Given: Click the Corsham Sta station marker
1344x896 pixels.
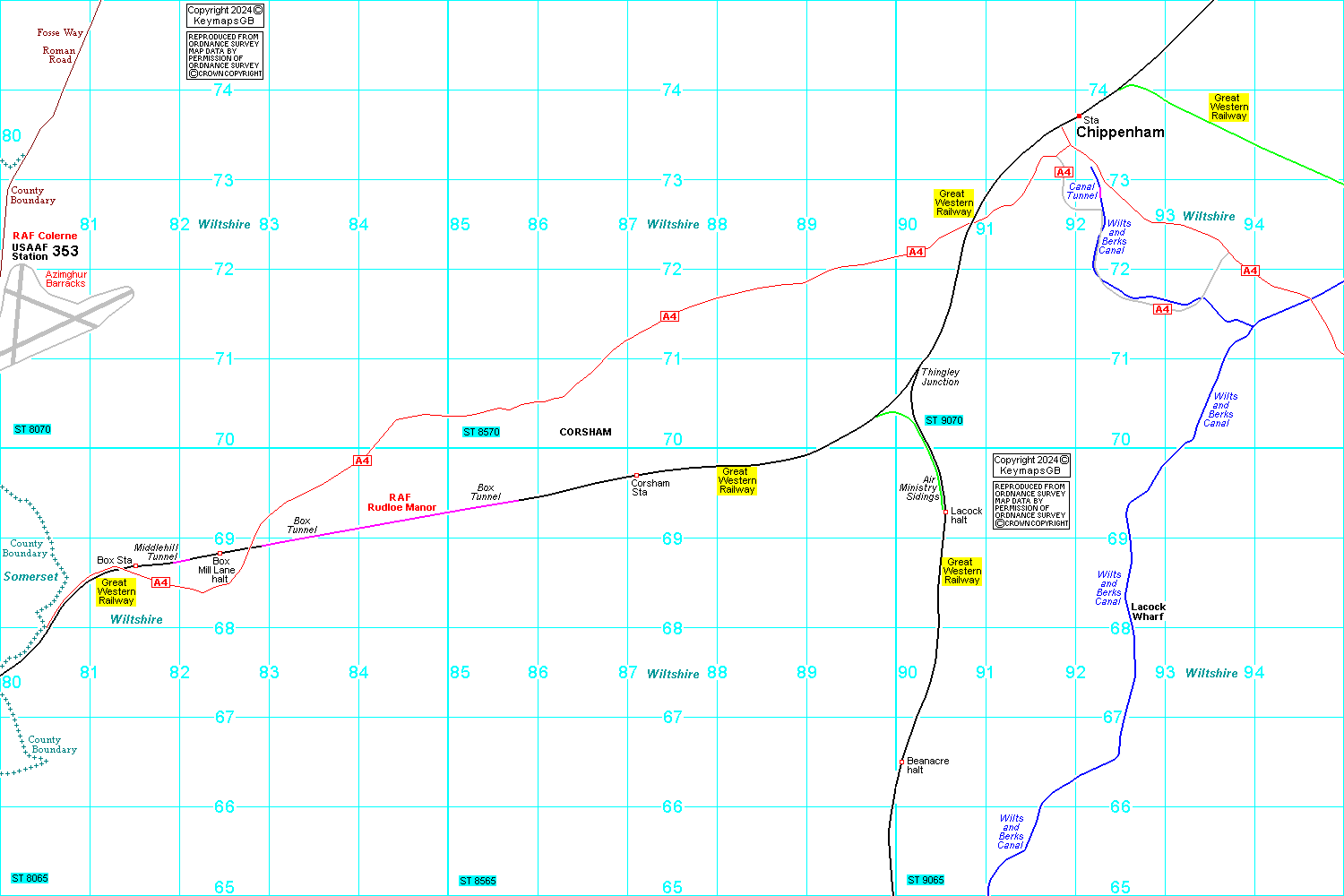Looking at the screenshot, I should [x=636, y=475].
